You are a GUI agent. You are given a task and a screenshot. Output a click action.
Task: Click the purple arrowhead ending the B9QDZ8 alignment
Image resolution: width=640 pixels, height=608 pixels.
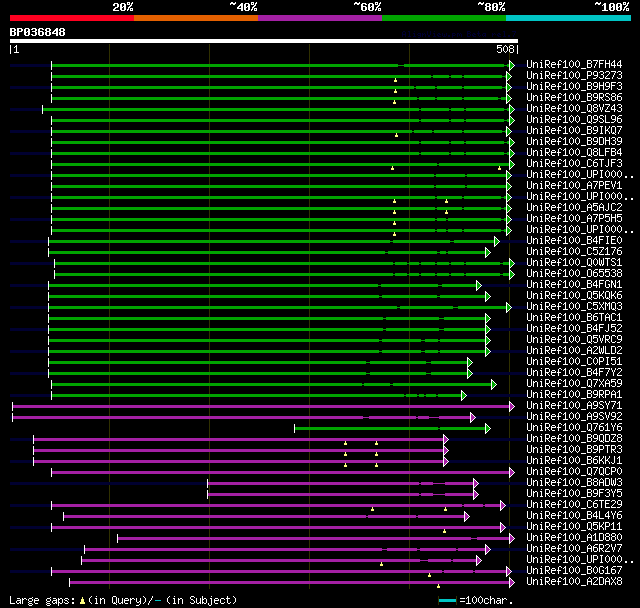446,439
